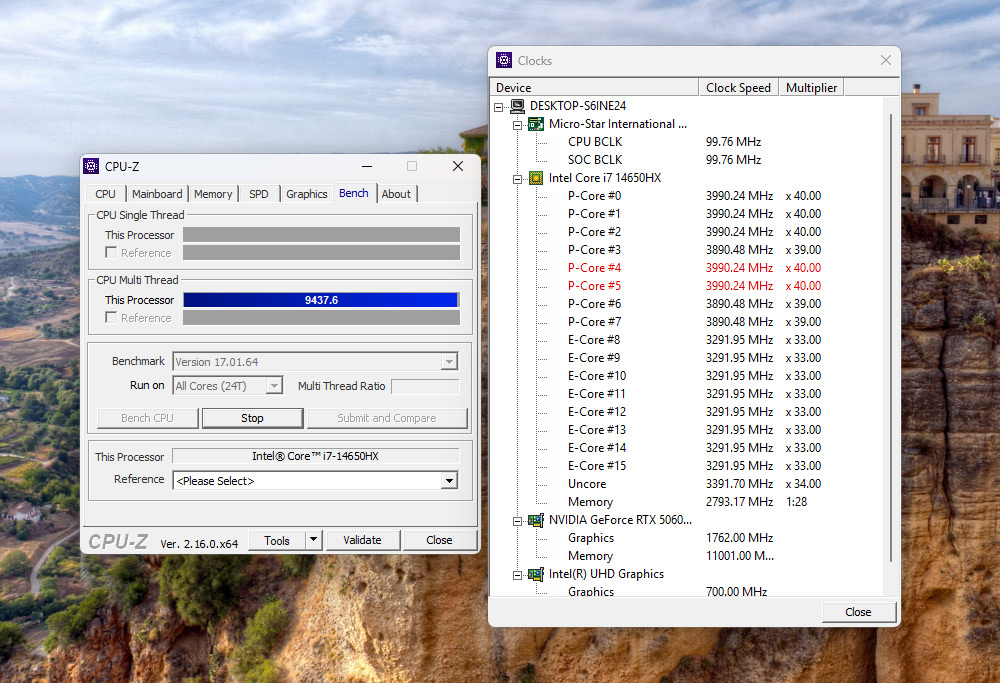
Task: Click the NVIDIA GeForce graphics card icon
Action: [x=536, y=520]
